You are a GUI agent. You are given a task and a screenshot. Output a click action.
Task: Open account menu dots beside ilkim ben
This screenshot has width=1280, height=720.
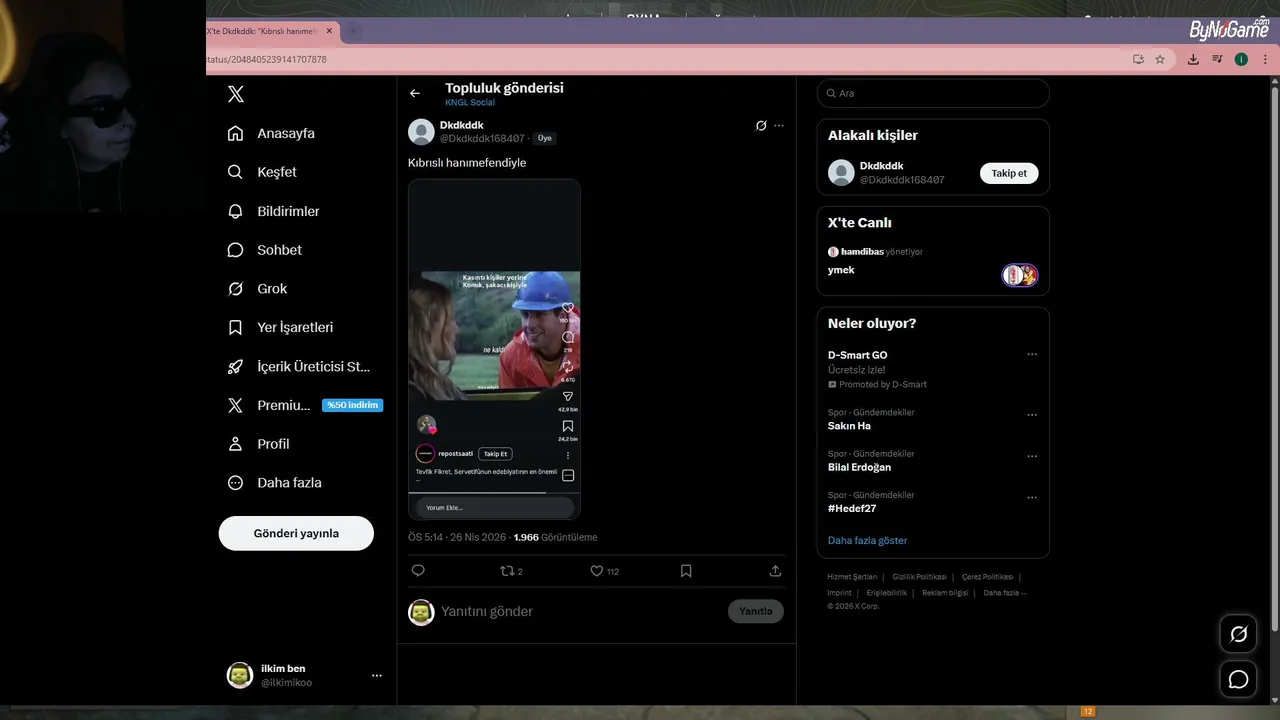(377, 676)
